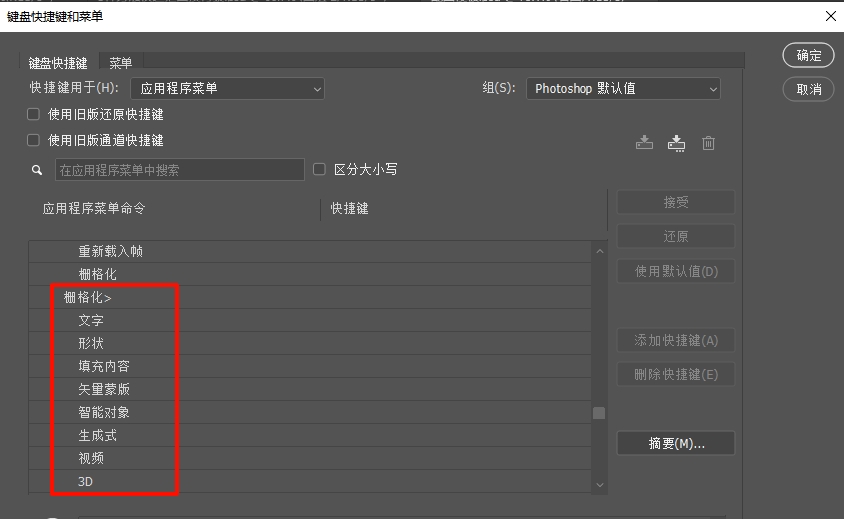Click the save current shortcut set icon
844x519 pixels.
pyautogui.click(x=644, y=143)
